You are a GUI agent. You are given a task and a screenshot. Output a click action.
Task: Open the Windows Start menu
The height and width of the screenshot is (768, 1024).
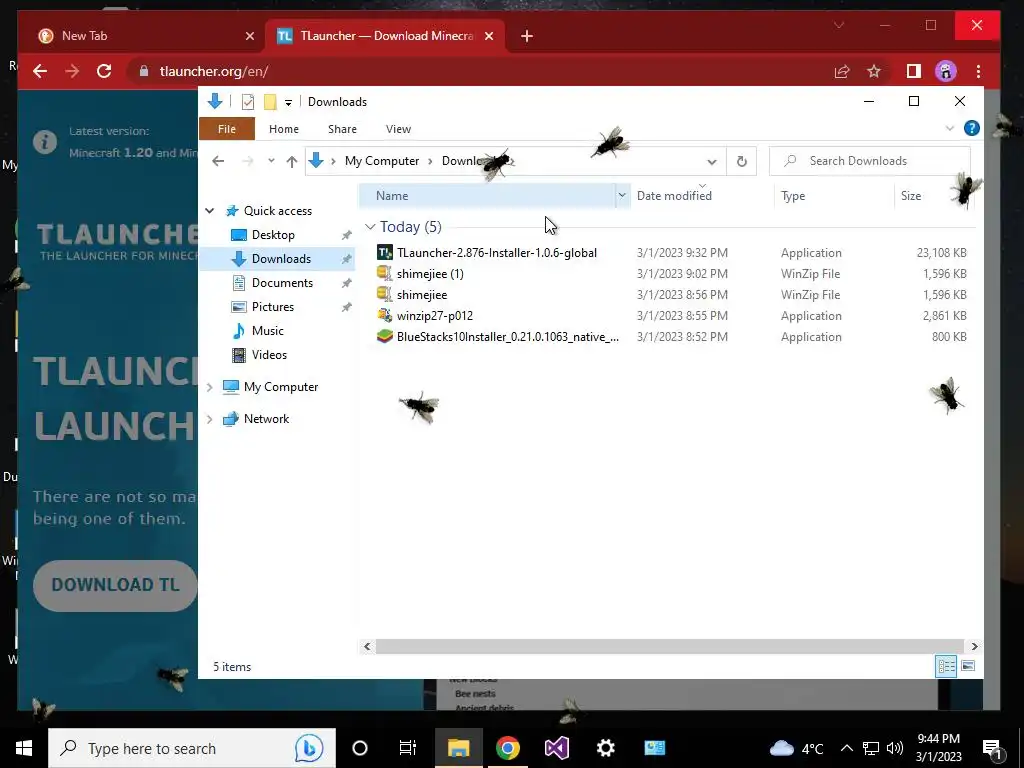[x=24, y=748]
